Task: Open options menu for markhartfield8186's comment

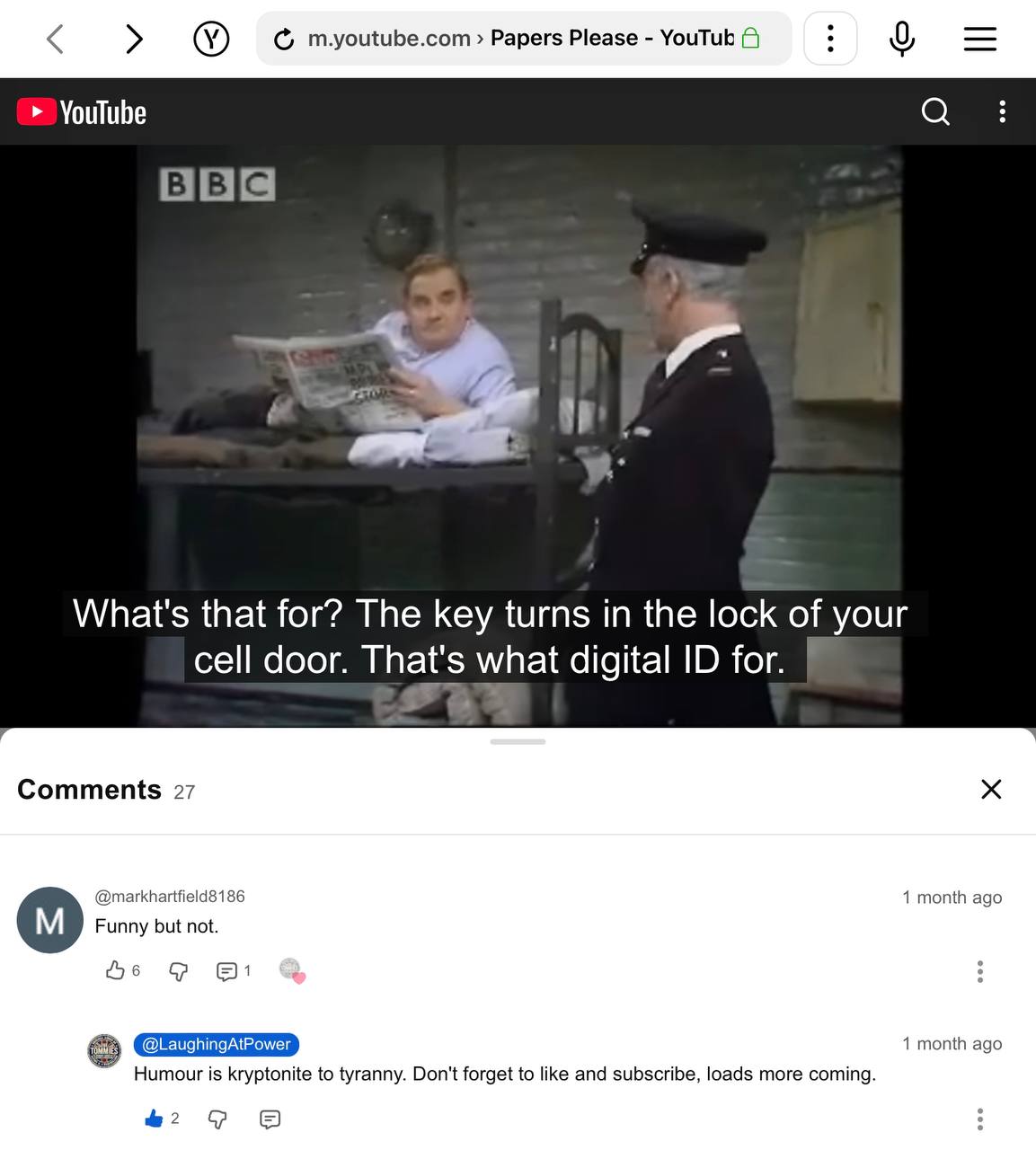Action: point(980,971)
